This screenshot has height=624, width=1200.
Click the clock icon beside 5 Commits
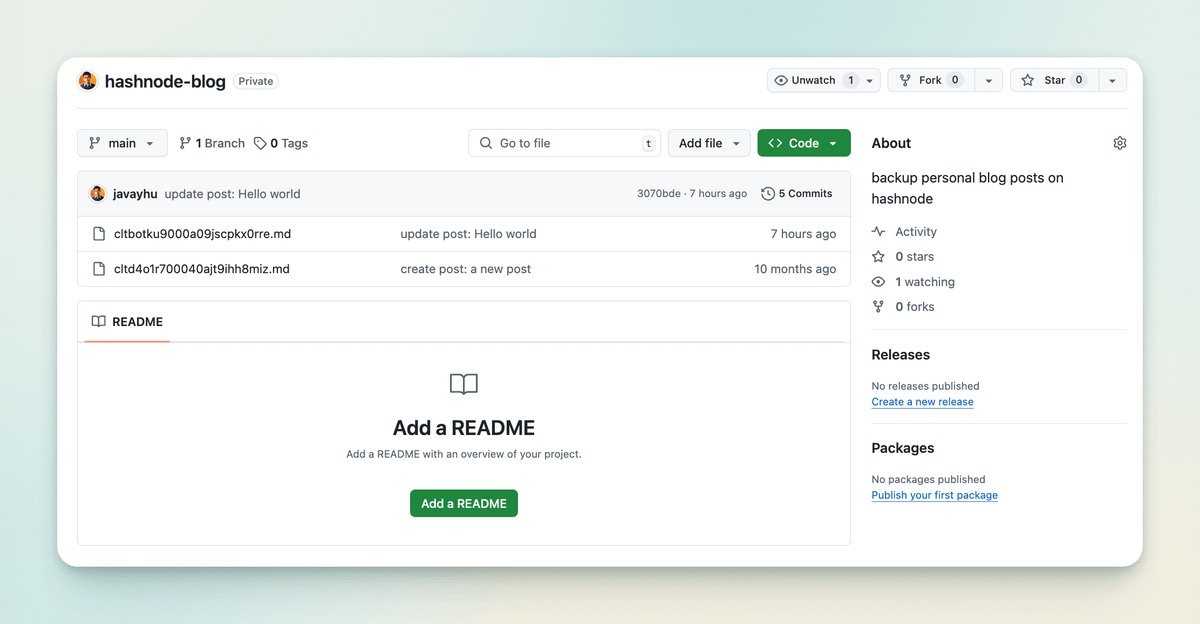click(767, 194)
